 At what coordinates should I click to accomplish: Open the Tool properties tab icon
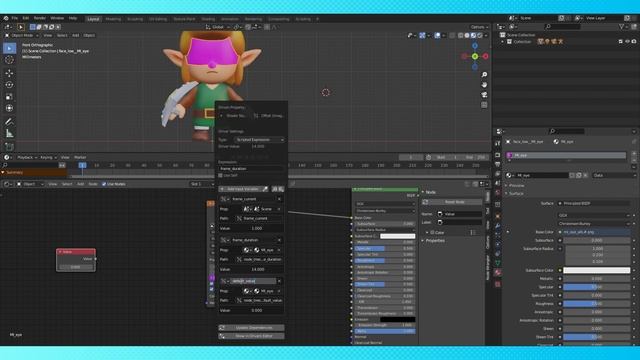[x=498, y=144]
